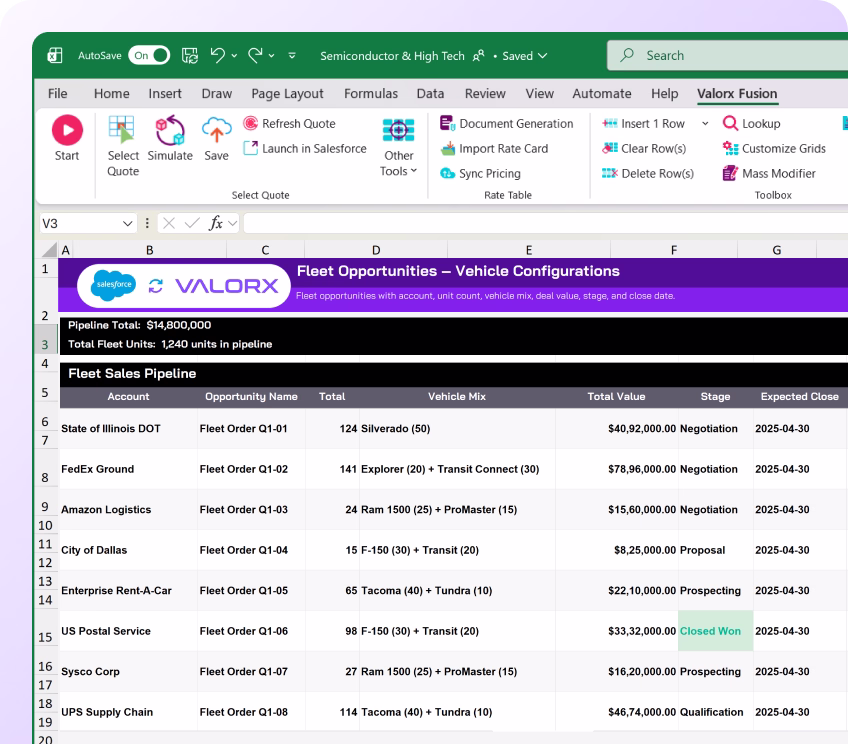Click the Tacoma (40) + Tundra (10) Enterprise cell
This screenshot has width=848, height=744.
[x=457, y=590]
